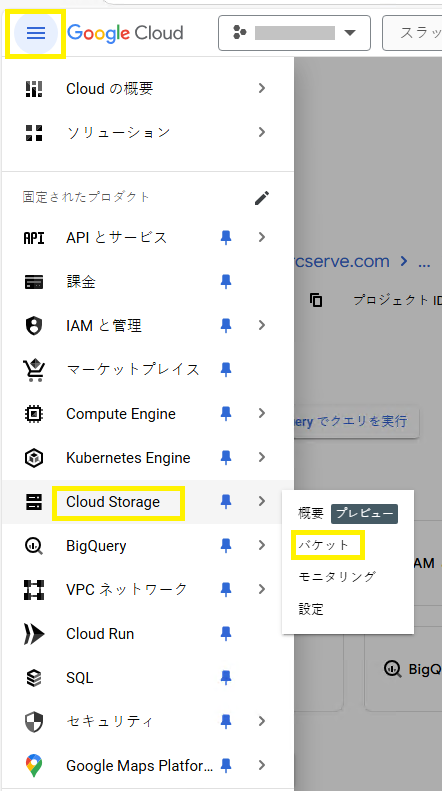Click the Kubernetes Engine hexagon icon

pyautogui.click(x=34, y=458)
